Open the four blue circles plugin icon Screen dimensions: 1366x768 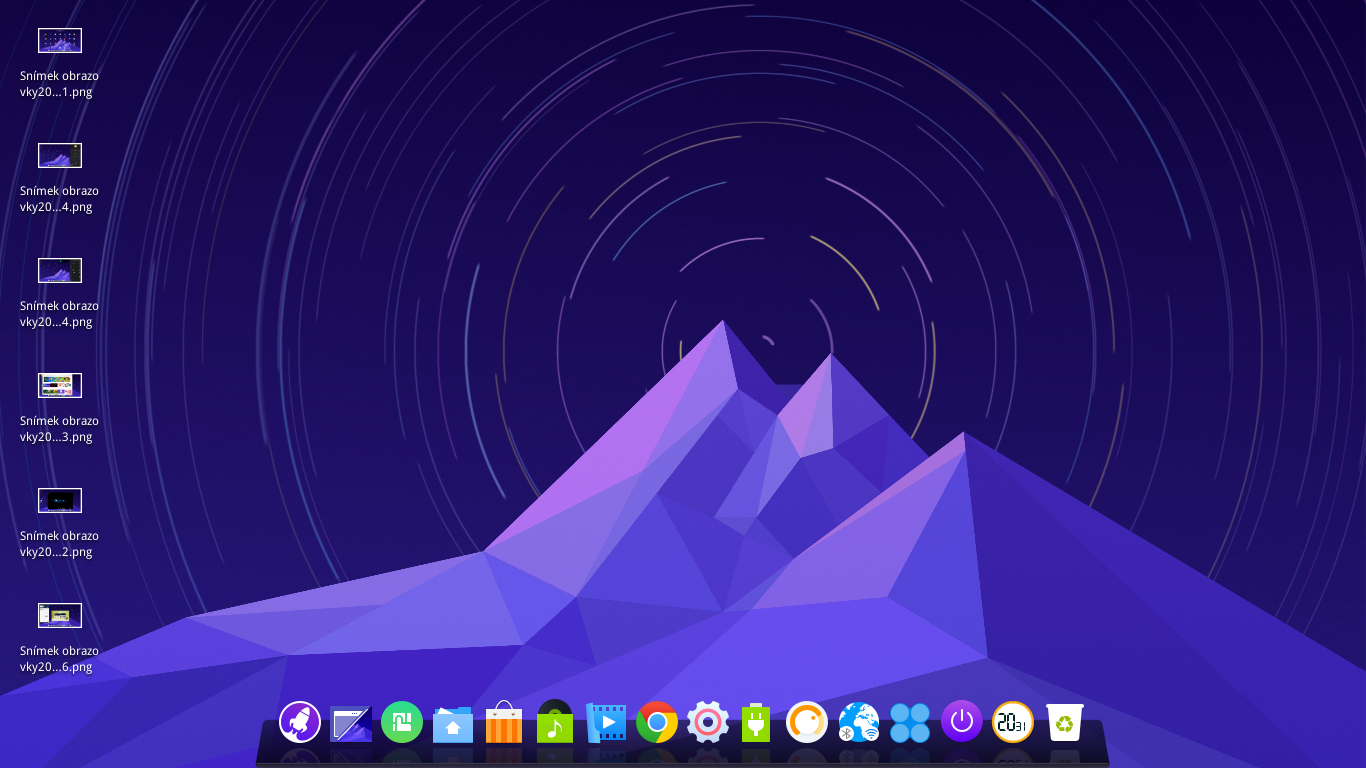point(910,722)
